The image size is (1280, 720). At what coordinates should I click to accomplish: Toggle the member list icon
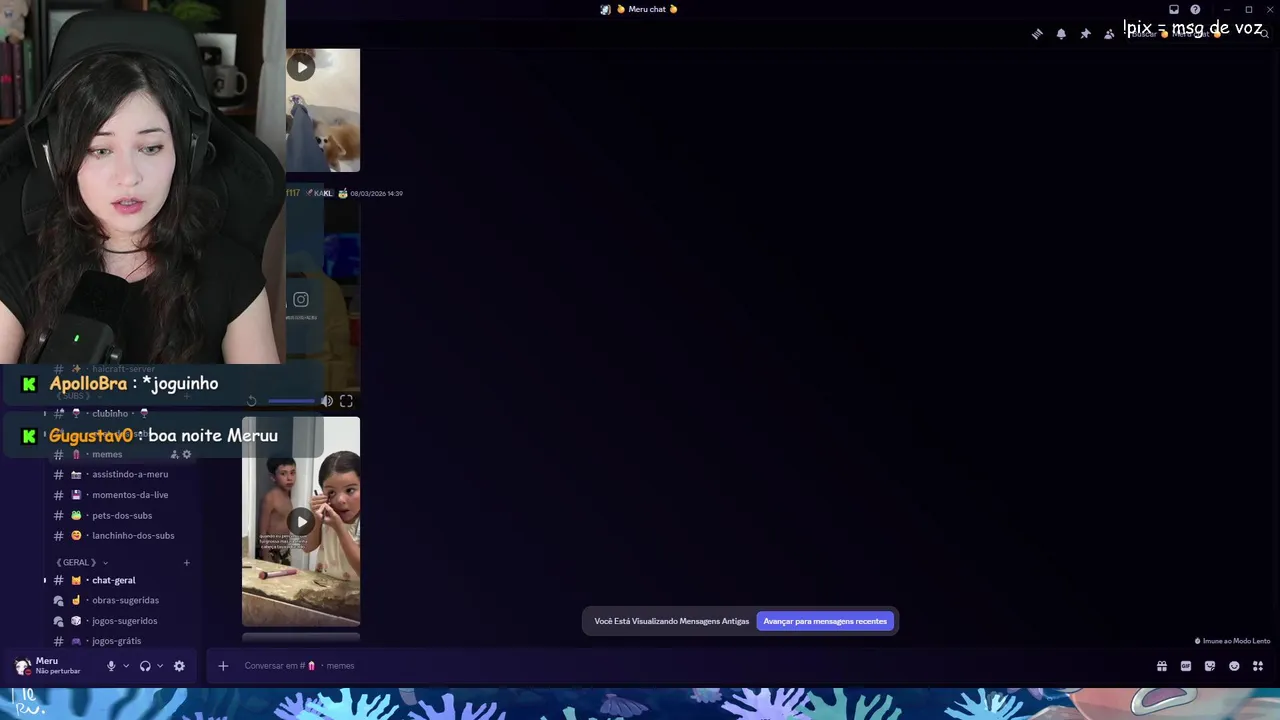[1109, 34]
